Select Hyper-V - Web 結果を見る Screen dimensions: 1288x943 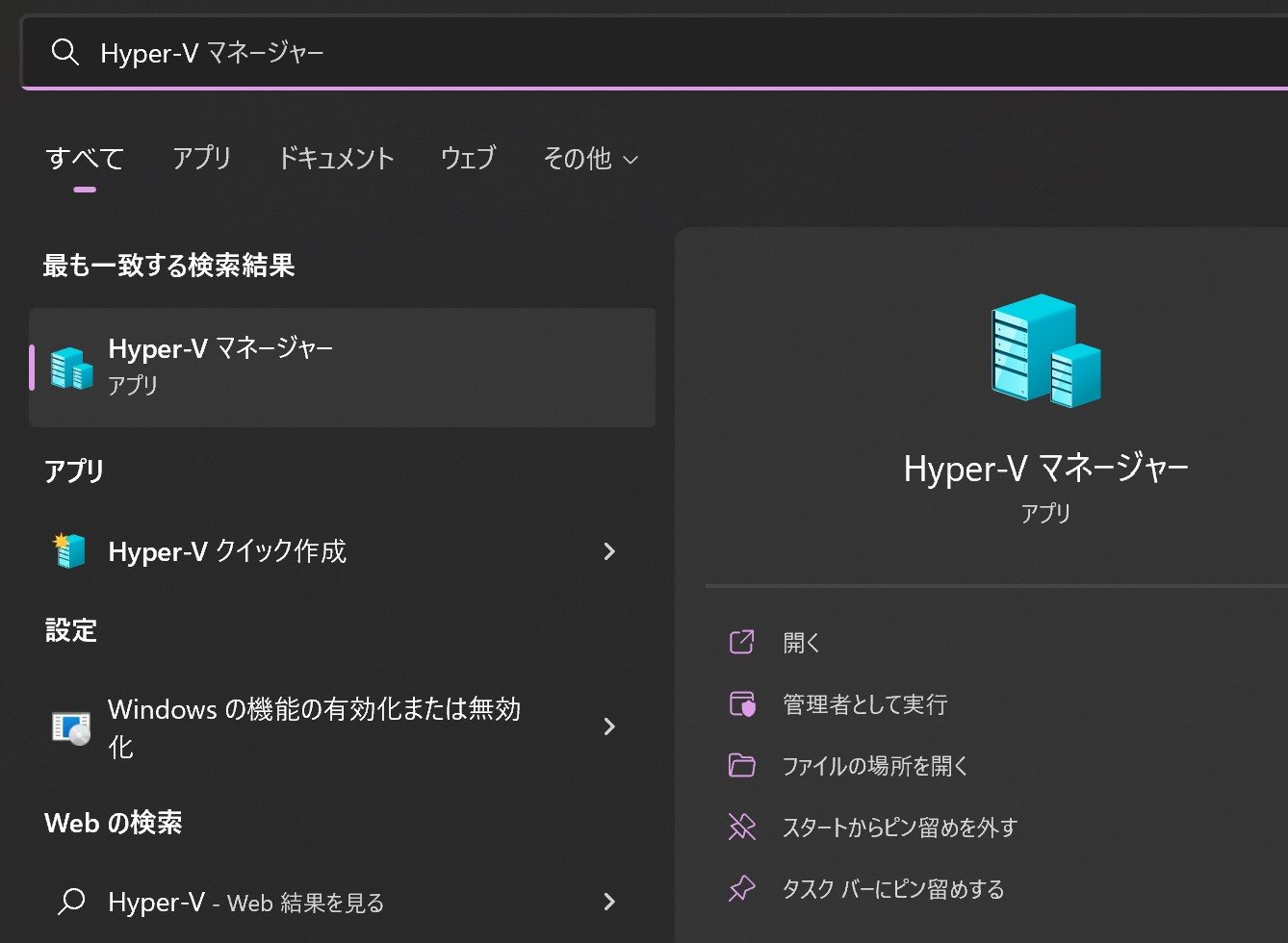[x=343, y=902]
